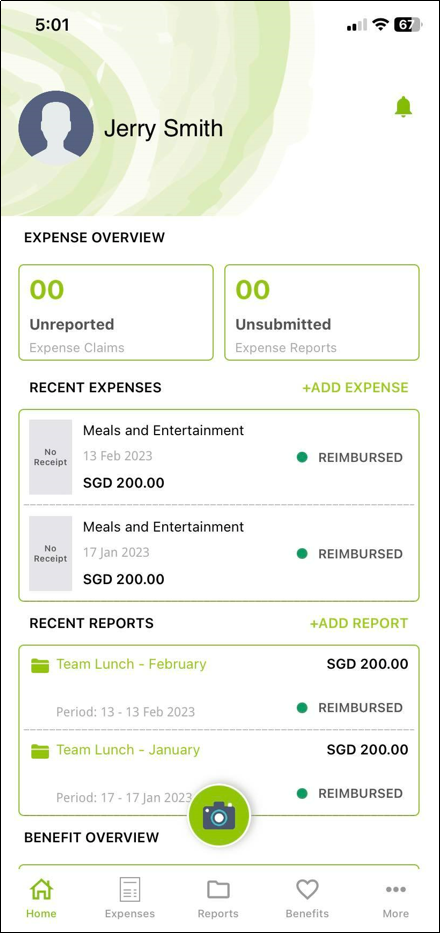The height and width of the screenshot is (934, 441).
Task: Open the 13 Feb 2023 Meals expense
Action: [219, 457]
